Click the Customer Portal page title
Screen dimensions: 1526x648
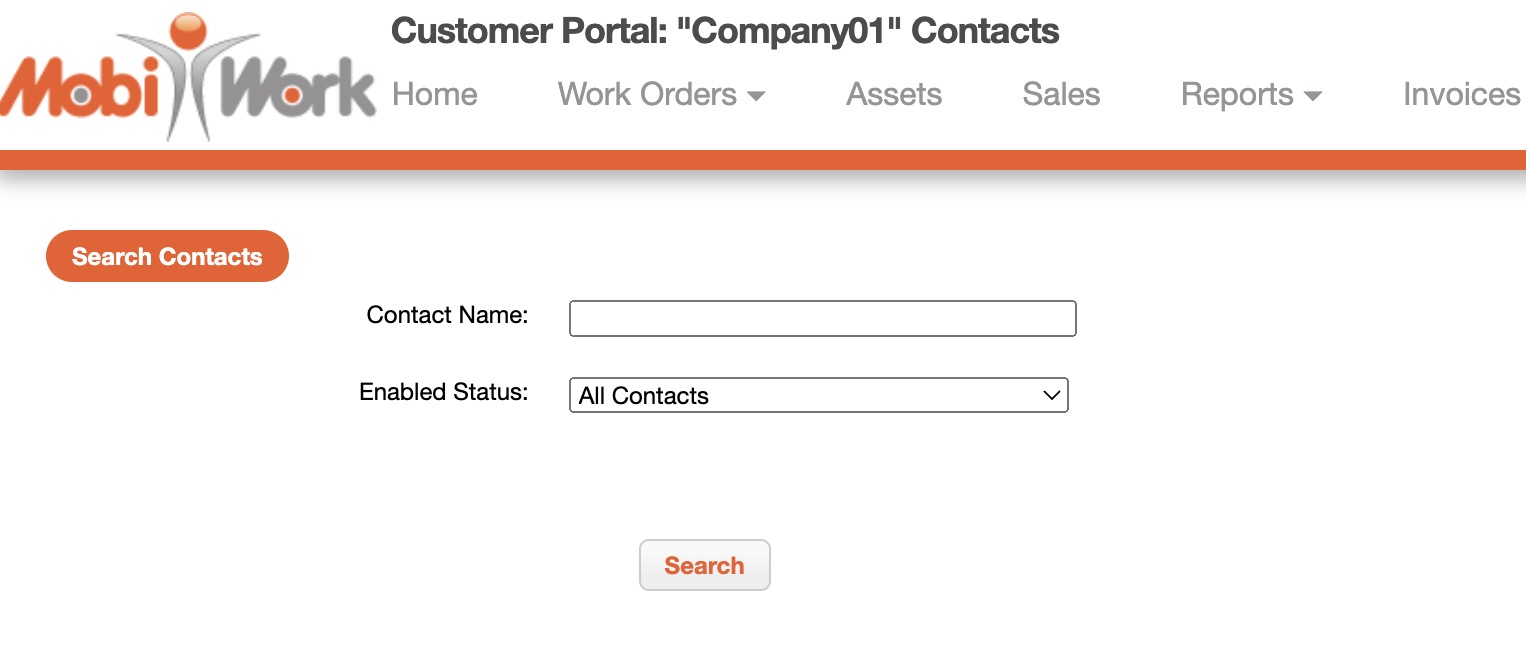point(725,31)
